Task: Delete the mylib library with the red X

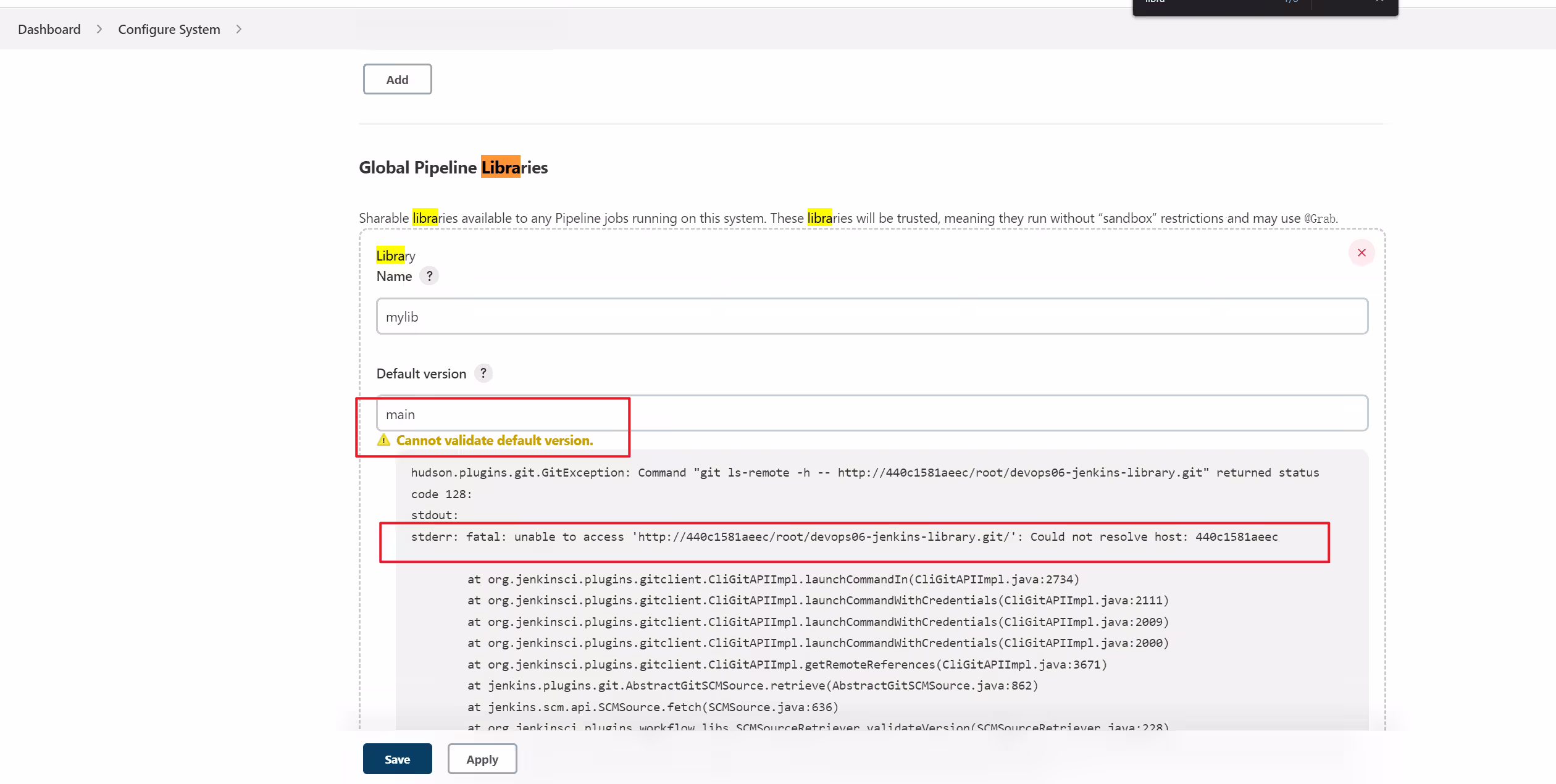Action: 1361,253
